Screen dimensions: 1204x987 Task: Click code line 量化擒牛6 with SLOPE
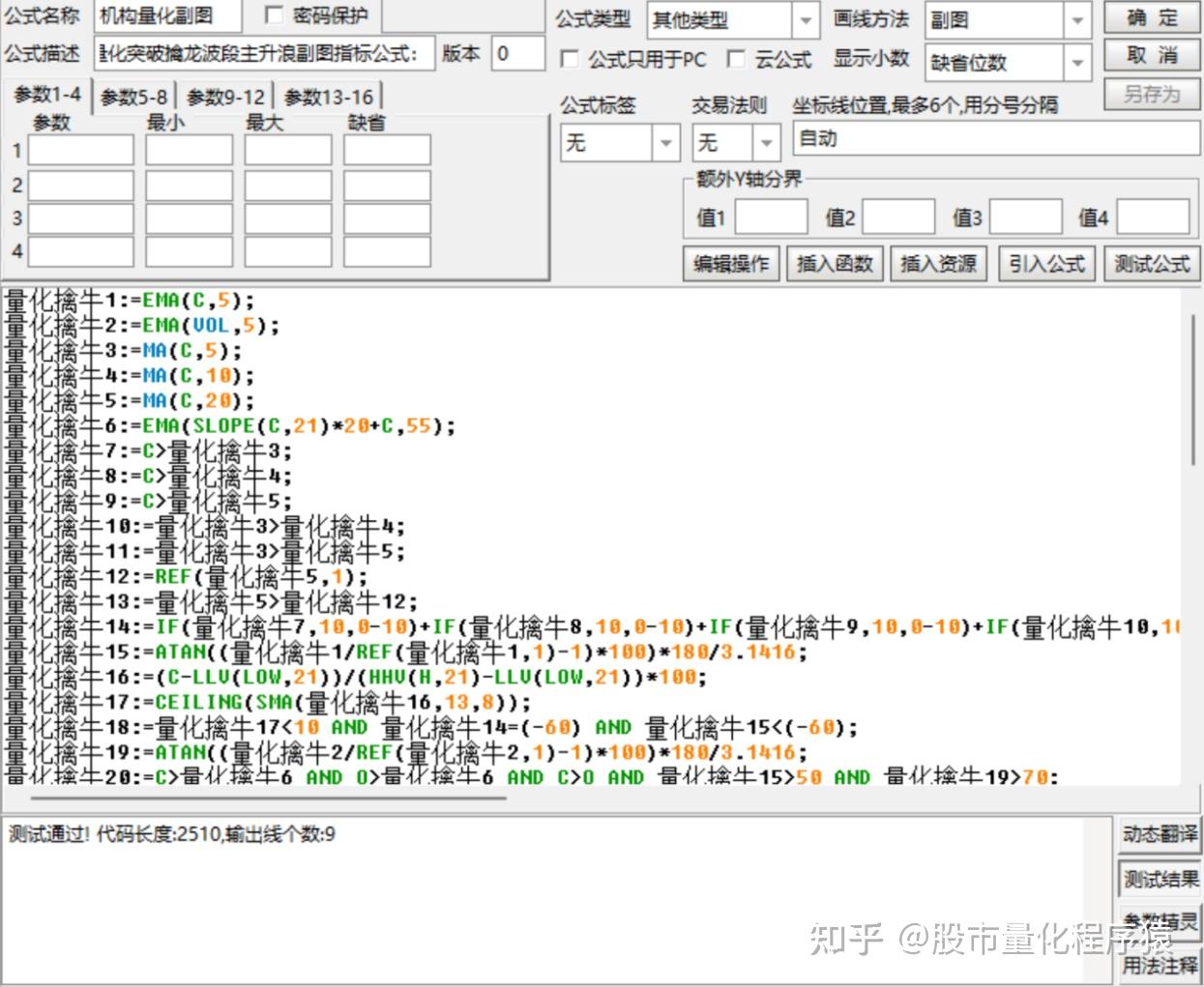tap(230, 426)
